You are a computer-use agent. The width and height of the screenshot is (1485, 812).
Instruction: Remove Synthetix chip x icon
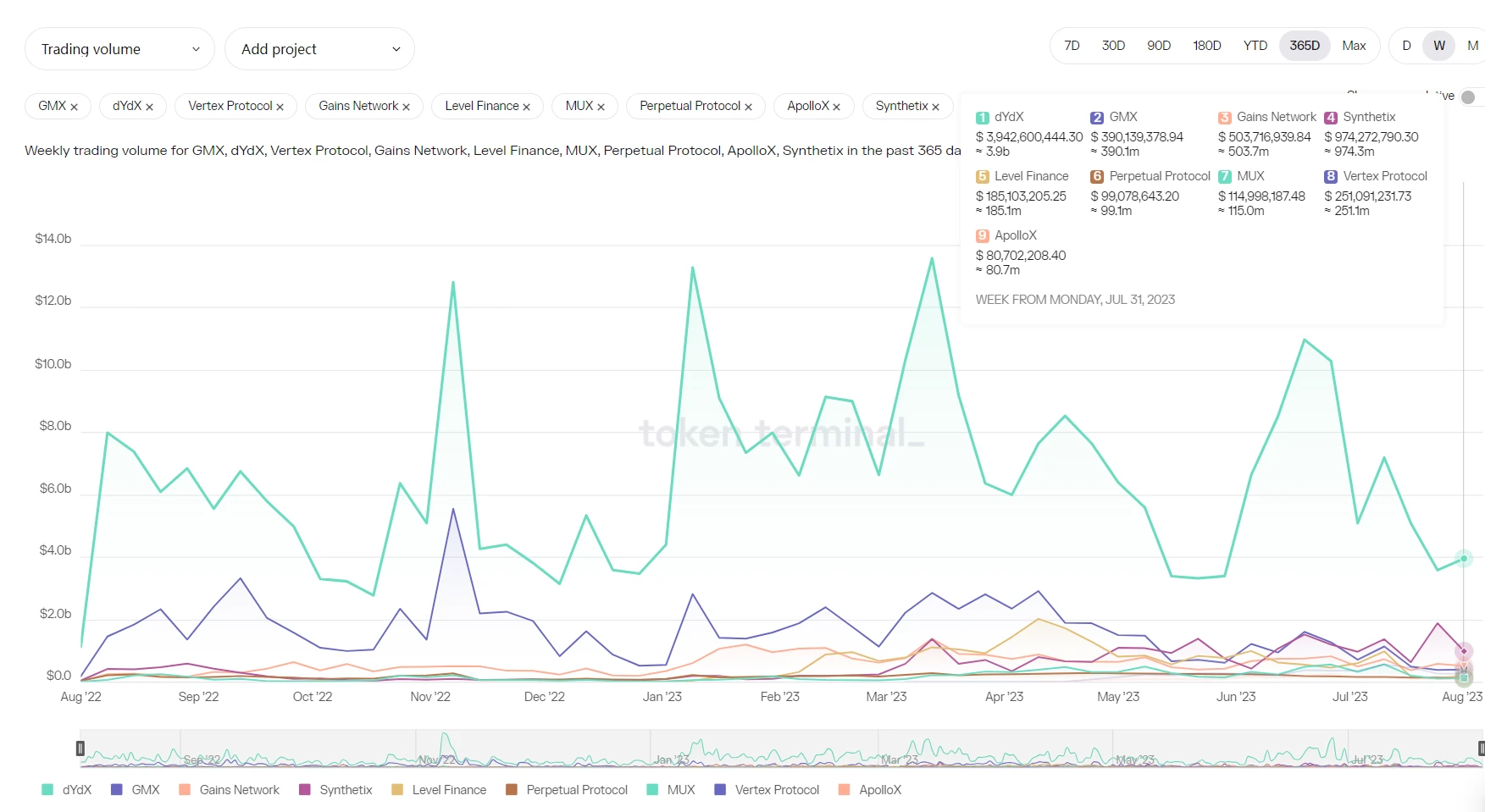click(x=935, y=107)
